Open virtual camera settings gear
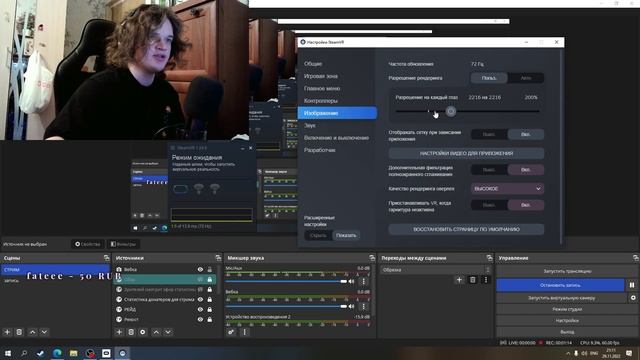 [x=633, y=298]
